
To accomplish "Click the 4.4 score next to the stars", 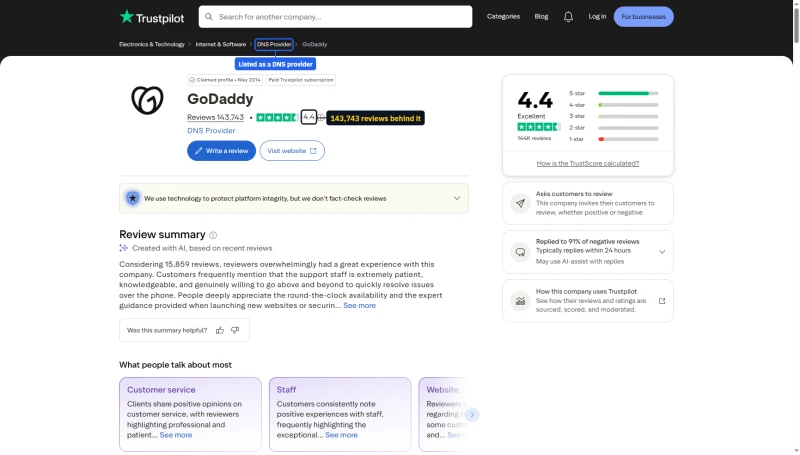I will tap(309, 117).
